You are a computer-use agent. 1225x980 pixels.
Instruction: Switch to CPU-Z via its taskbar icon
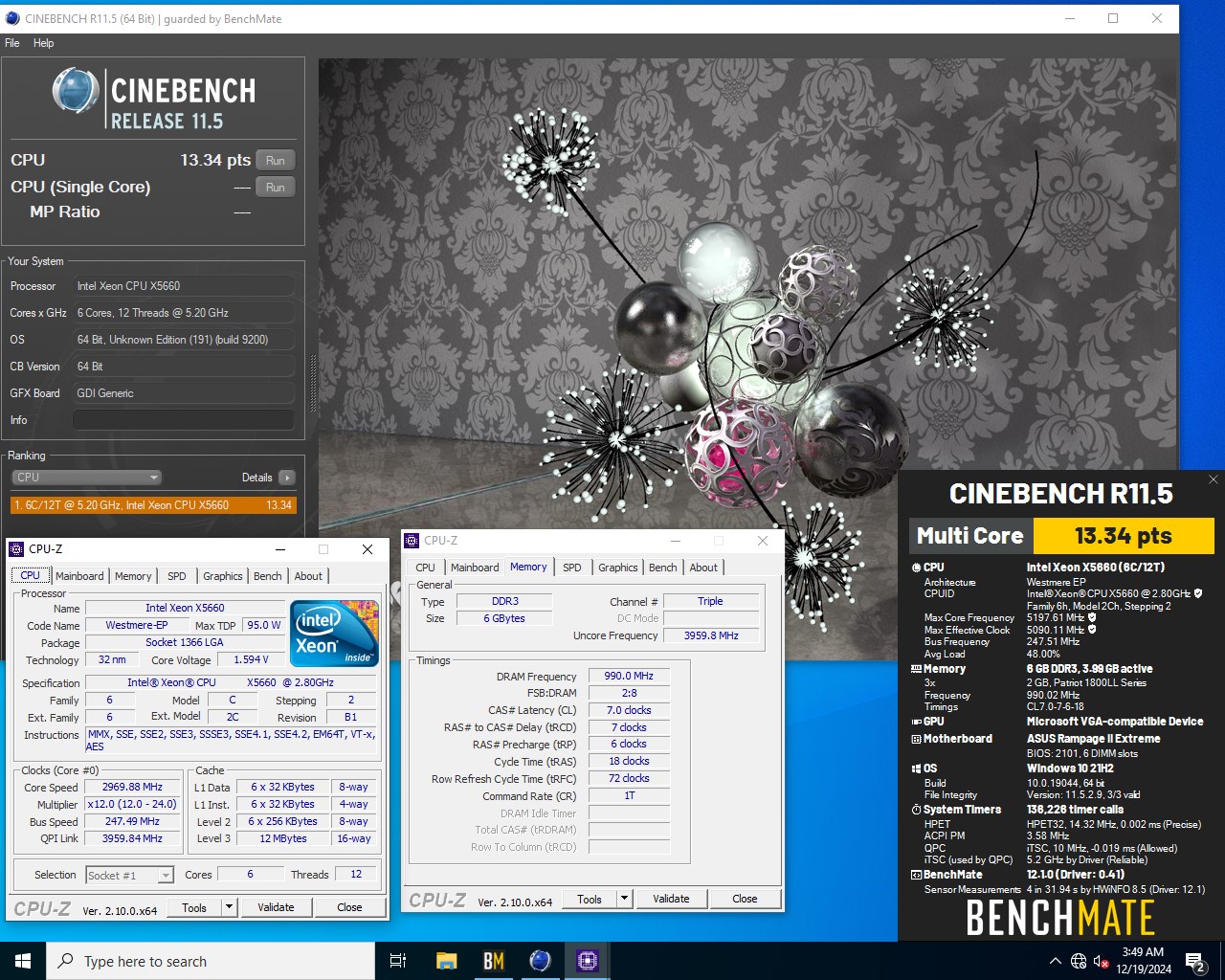tap(588, 961)
